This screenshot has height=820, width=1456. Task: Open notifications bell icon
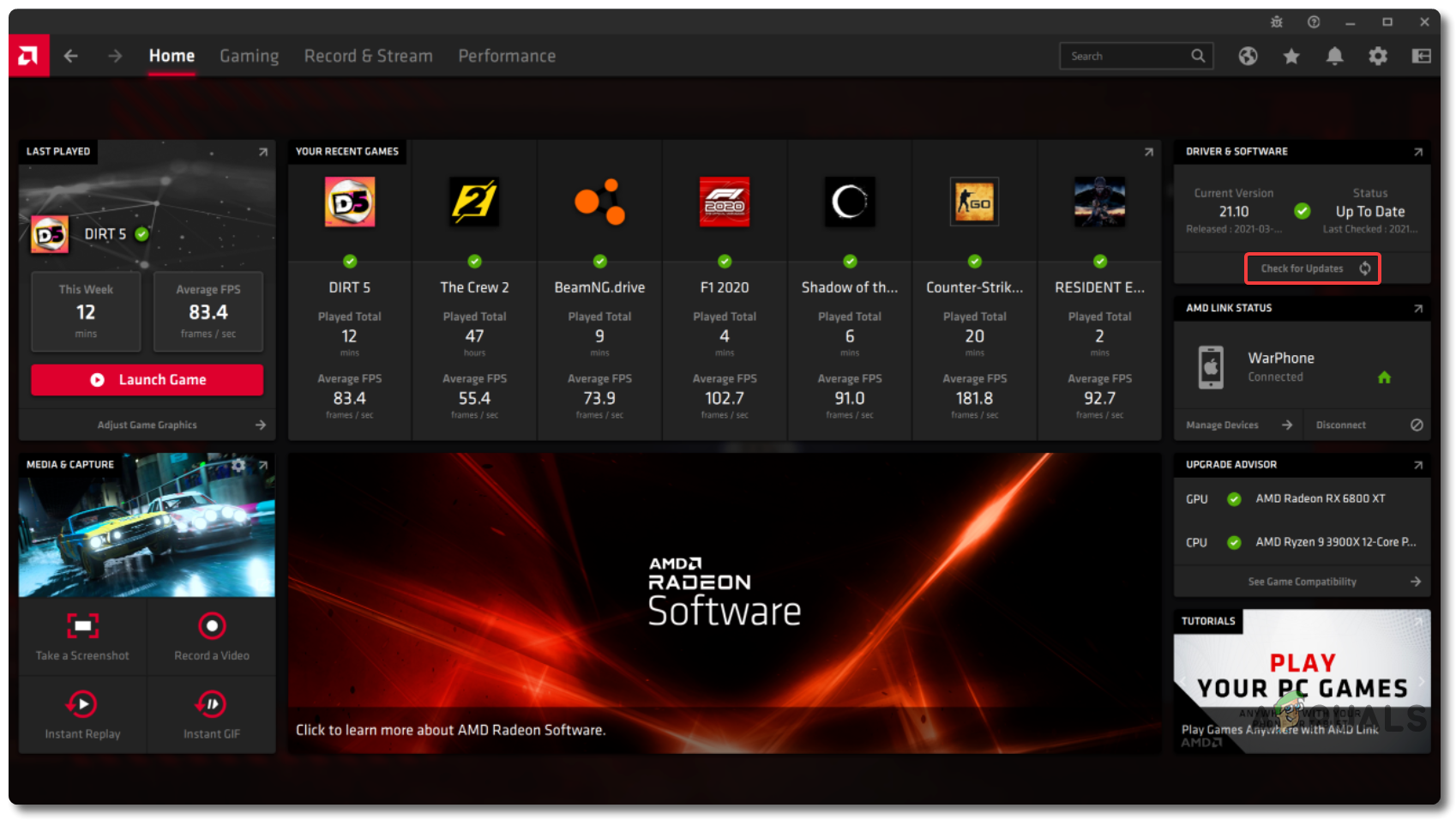1334,57
